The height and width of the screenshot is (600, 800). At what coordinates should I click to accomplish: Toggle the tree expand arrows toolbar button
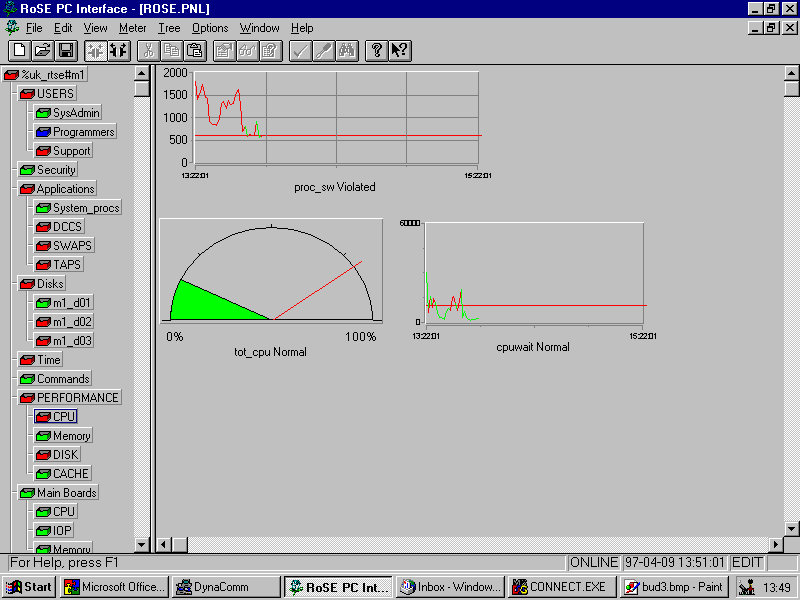[118, 50]
